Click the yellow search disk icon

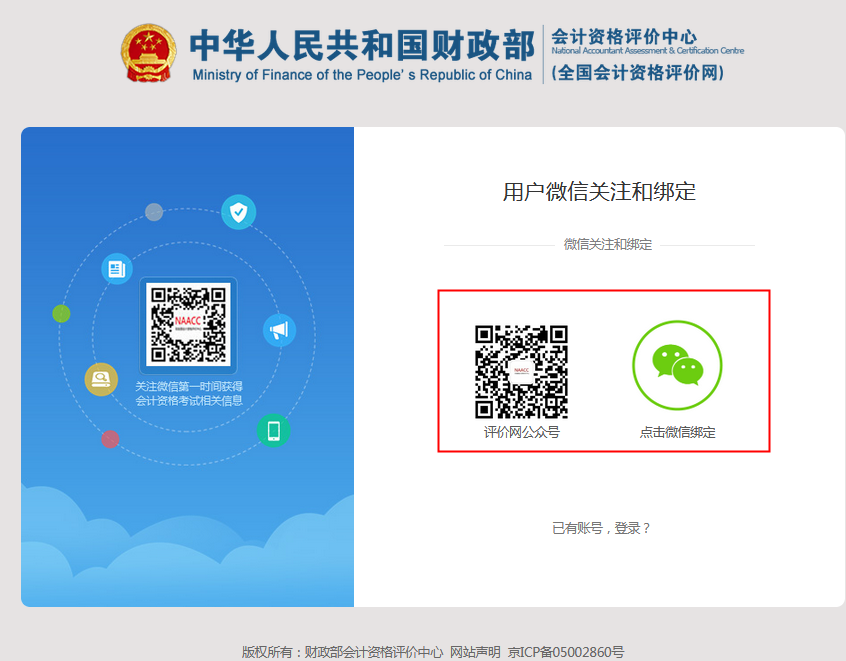point(101,379)
